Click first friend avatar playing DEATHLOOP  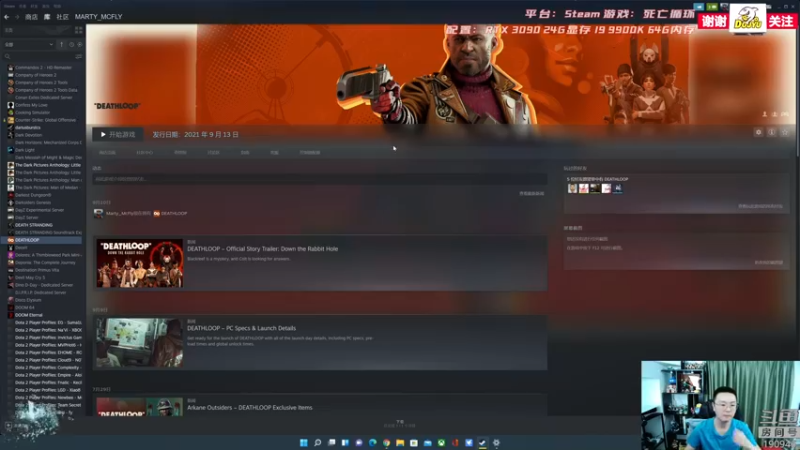click(572, 188)
